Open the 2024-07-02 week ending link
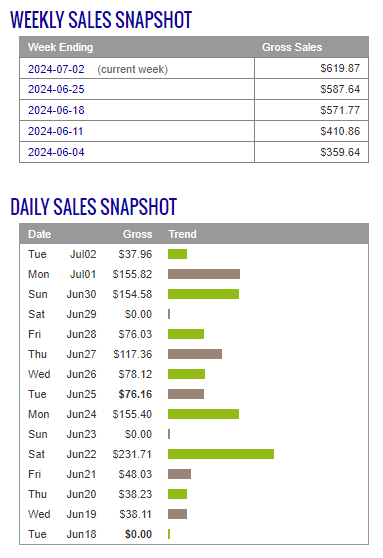This screenshot has width=383, height=558. click(x=56, y=69)
